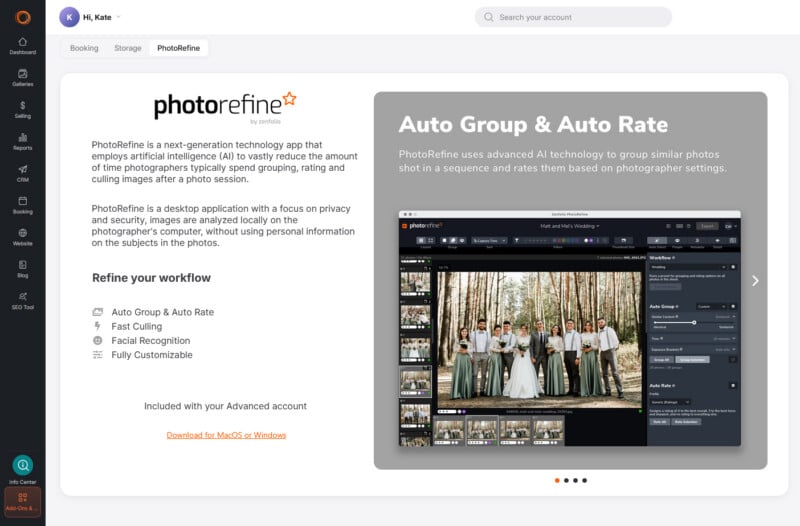Click the Auto Group & Auto Rate heading

click(x=533, y=124)
